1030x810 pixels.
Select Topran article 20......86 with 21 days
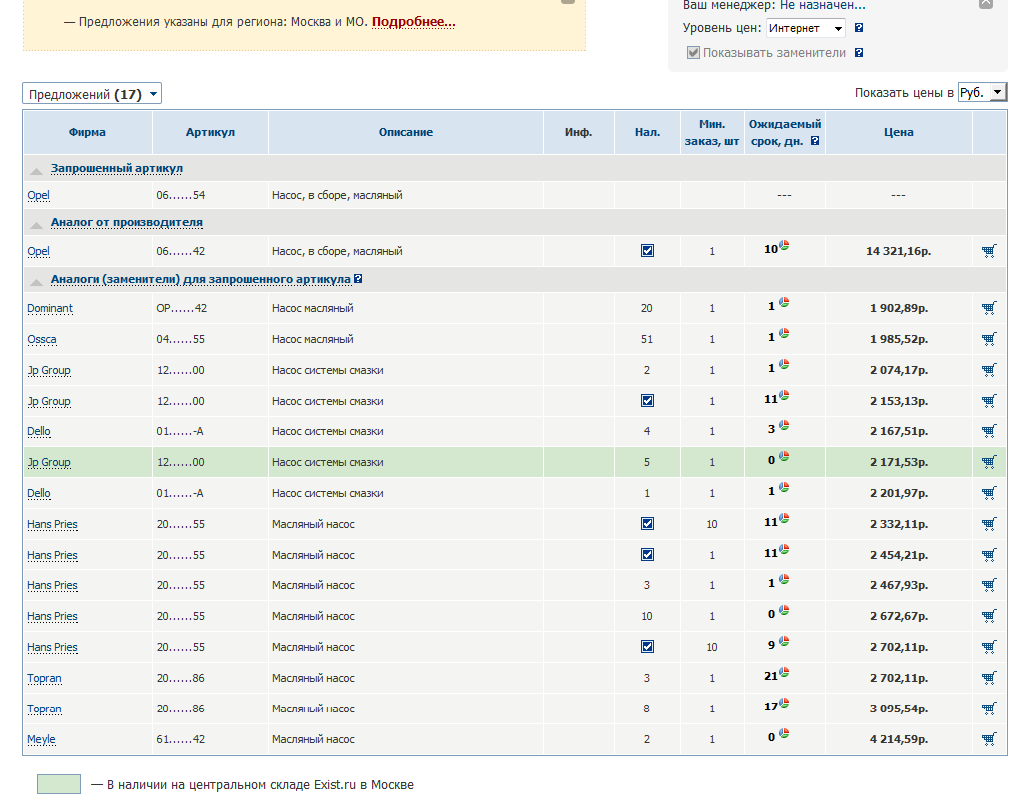click(x=181, y=678)
